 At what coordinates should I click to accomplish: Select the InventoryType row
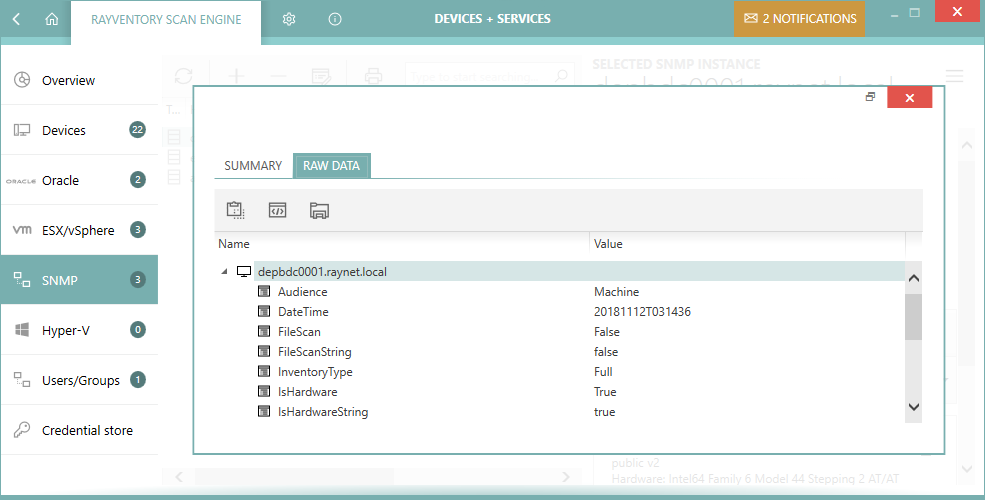[x=315, y=372]
